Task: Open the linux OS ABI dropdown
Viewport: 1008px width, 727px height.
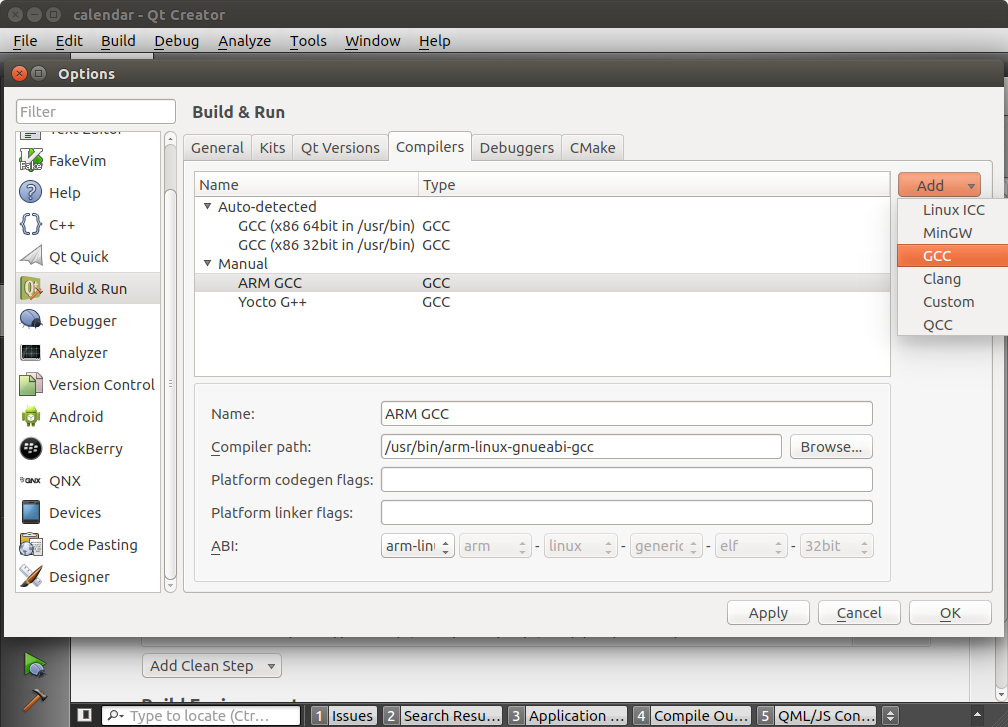Action: pyautogui.click(x=580, y=546)
